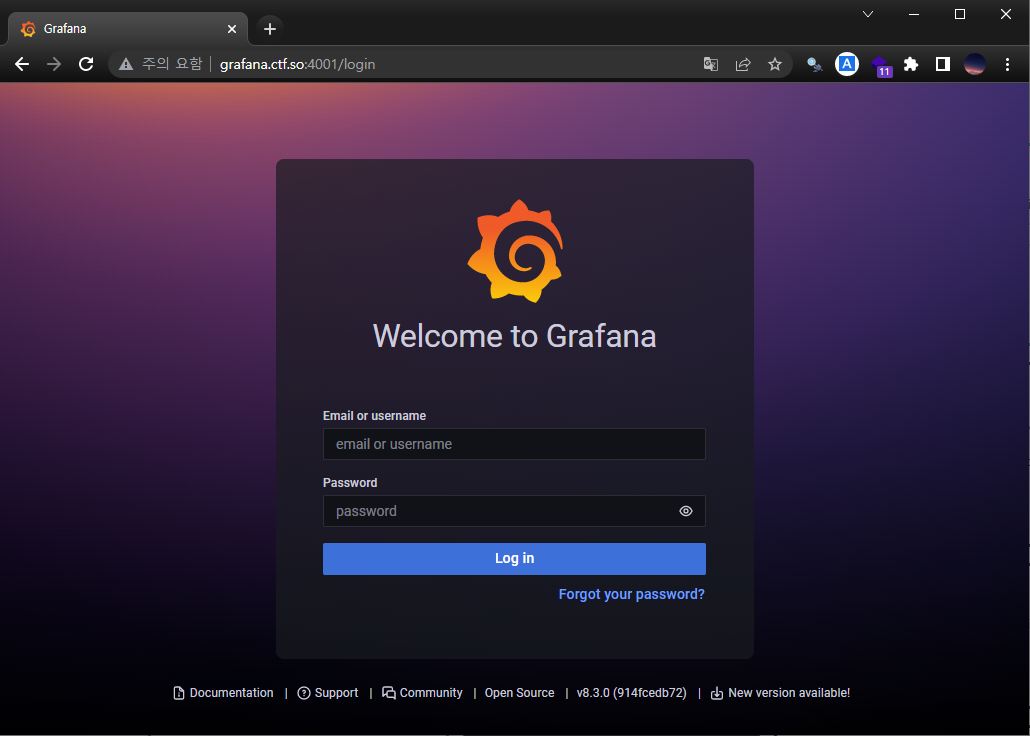Viewport: 1030px width, 736px height.
Task: Open the blue A extension icon
Action: click(x=847, y=64)
